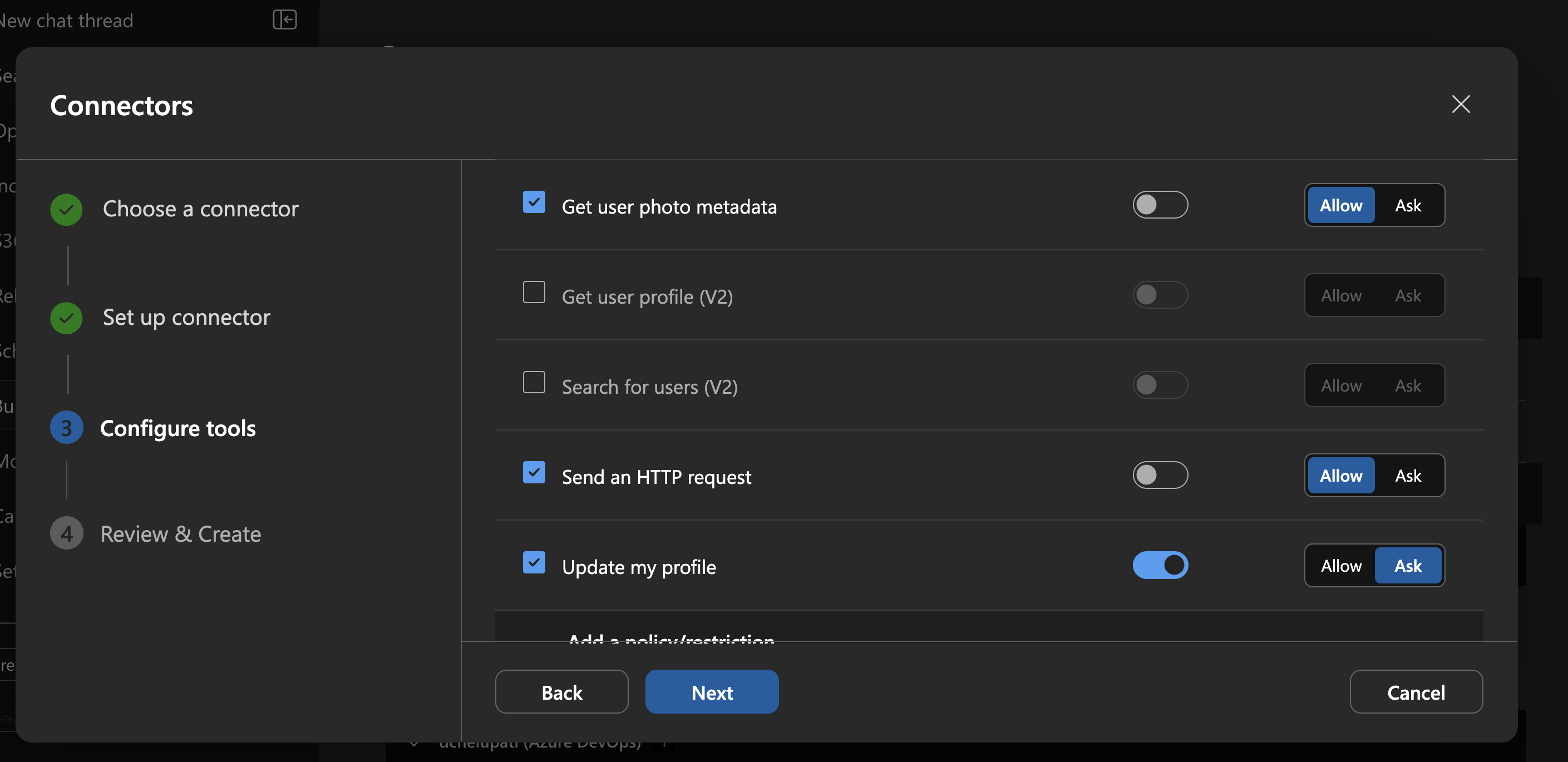
Task: Set Send an HTTP request to Ask
Action: 1407,476
